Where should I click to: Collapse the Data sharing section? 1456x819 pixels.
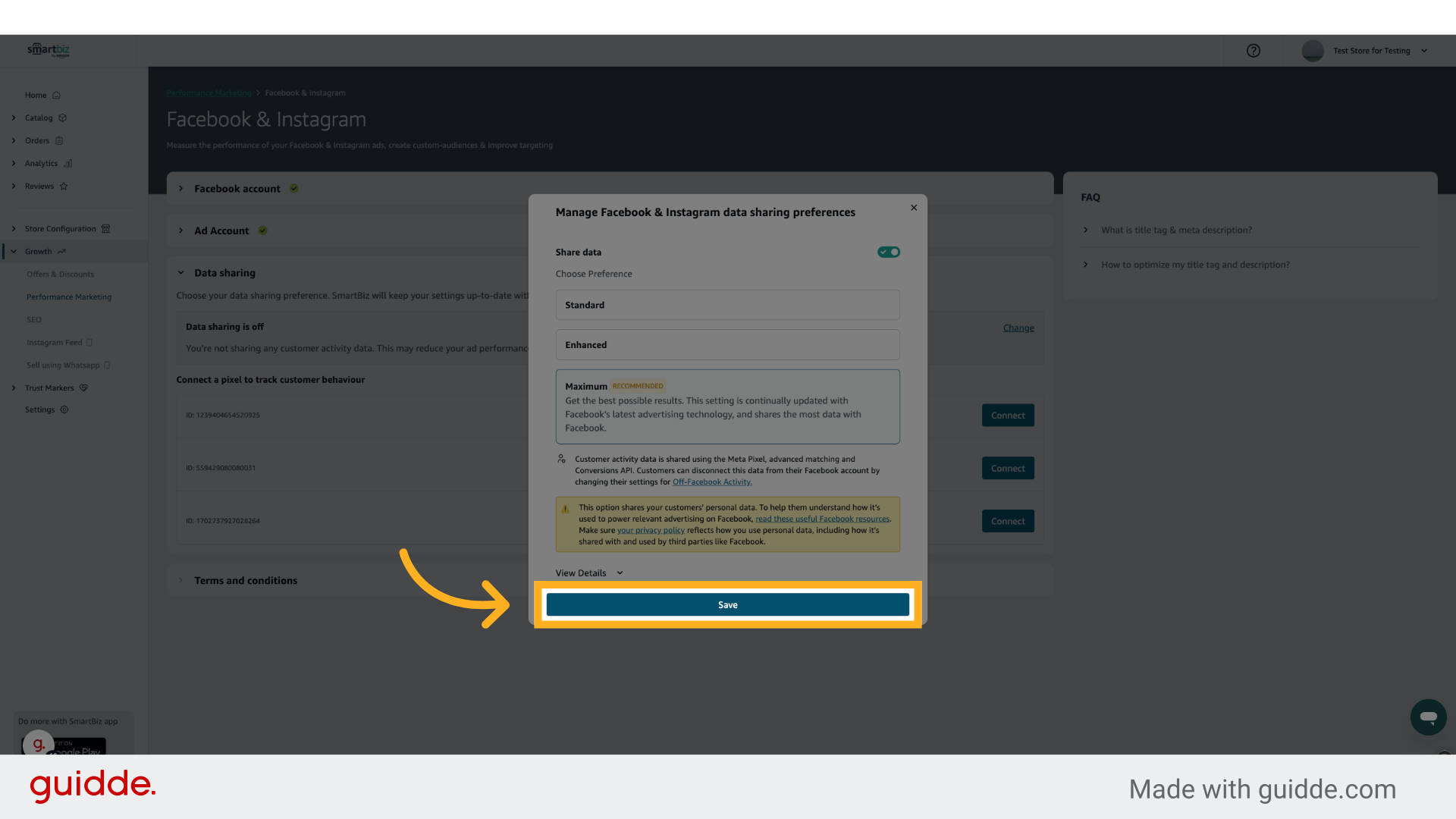tap(180, 273)
